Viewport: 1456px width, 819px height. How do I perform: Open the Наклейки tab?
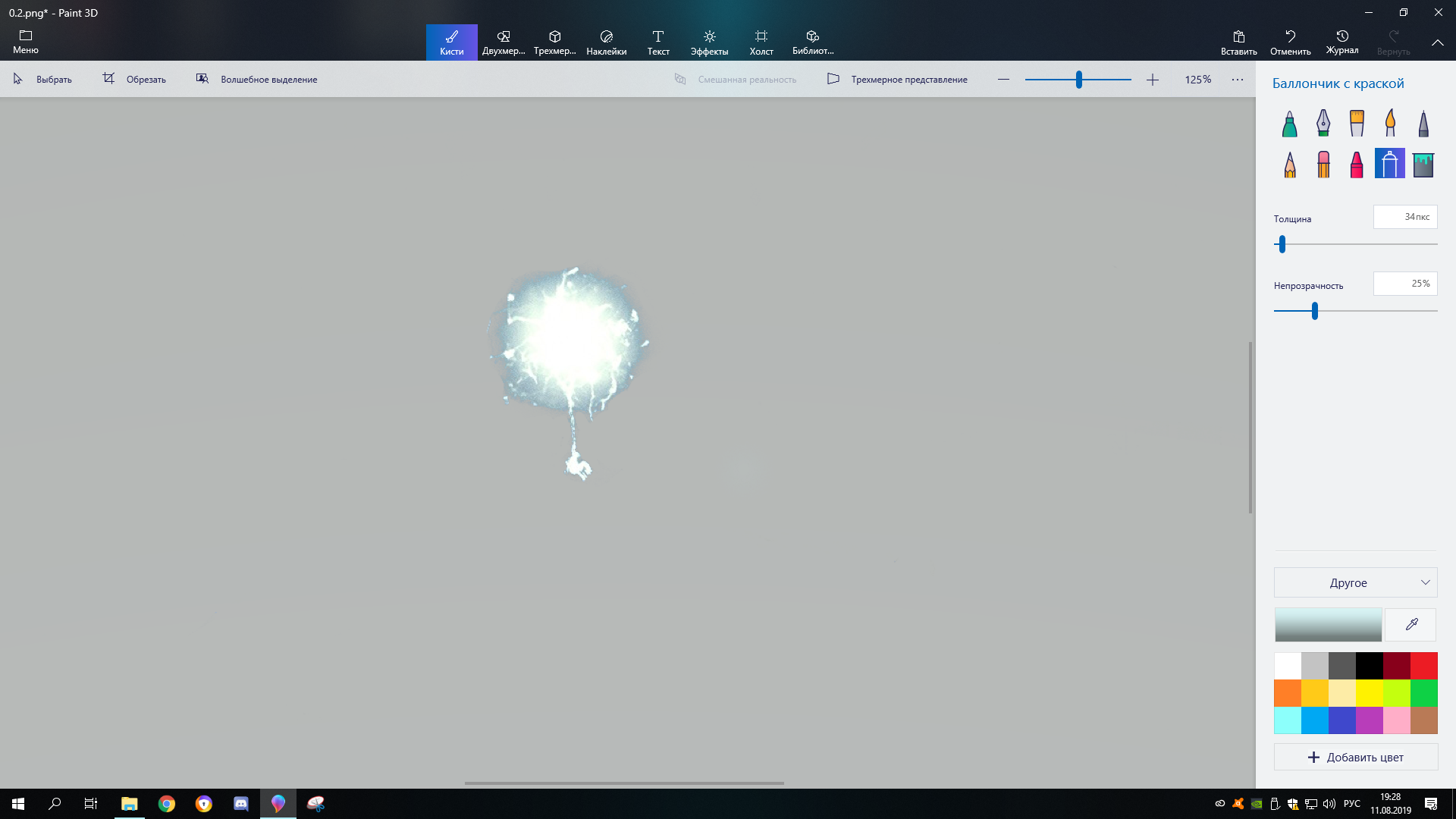607,42
